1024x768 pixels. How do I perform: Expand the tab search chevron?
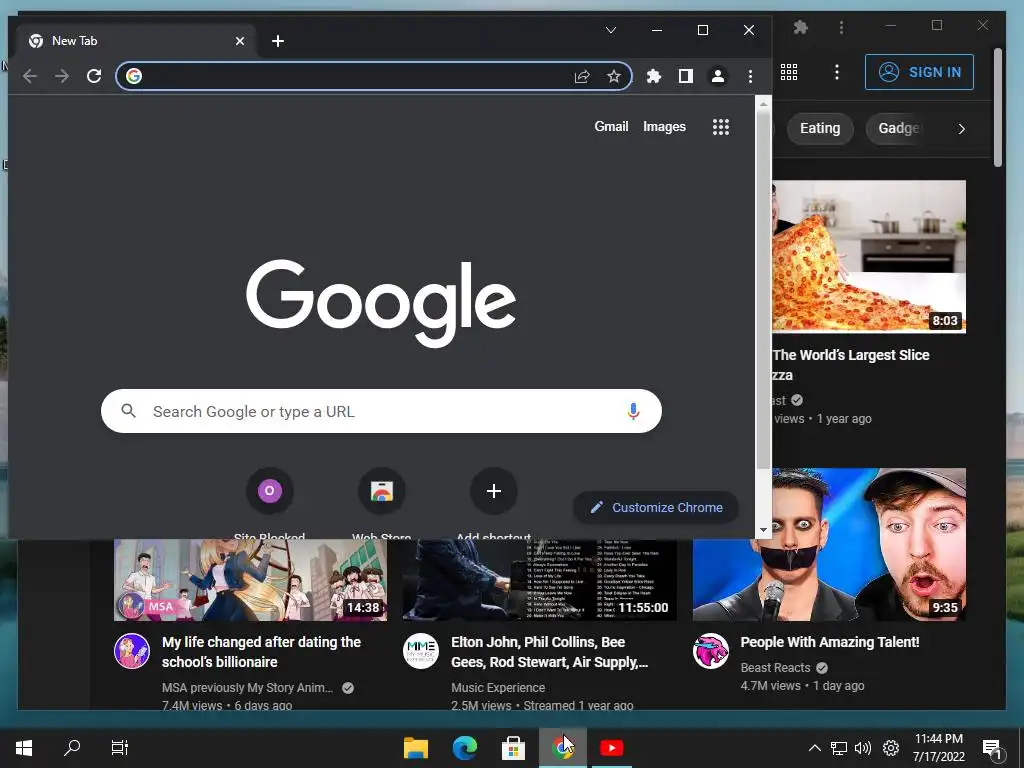611,30
